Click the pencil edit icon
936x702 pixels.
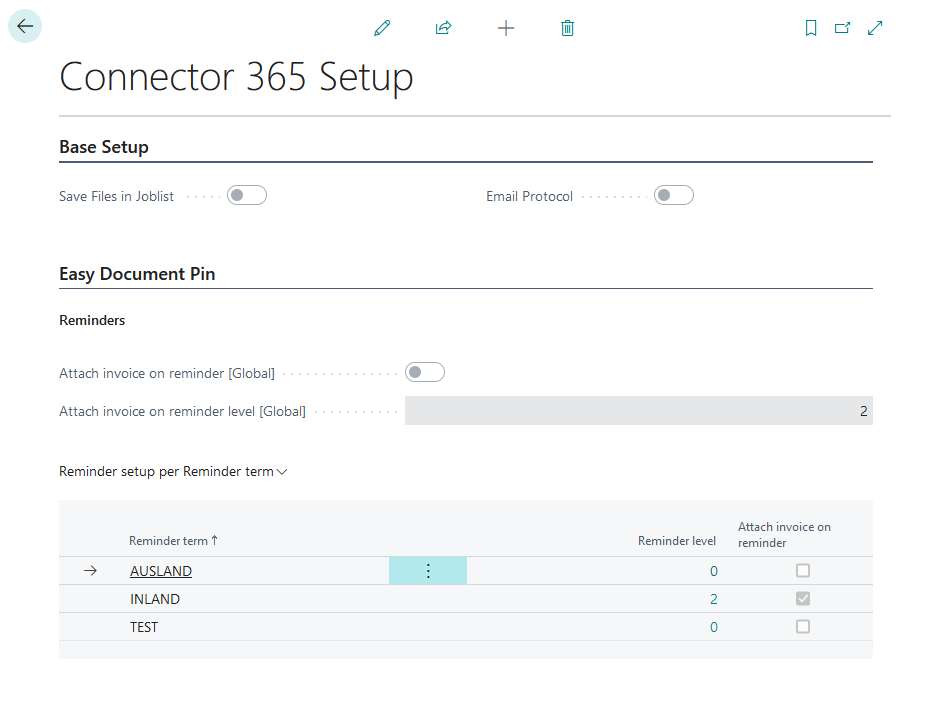382,28
